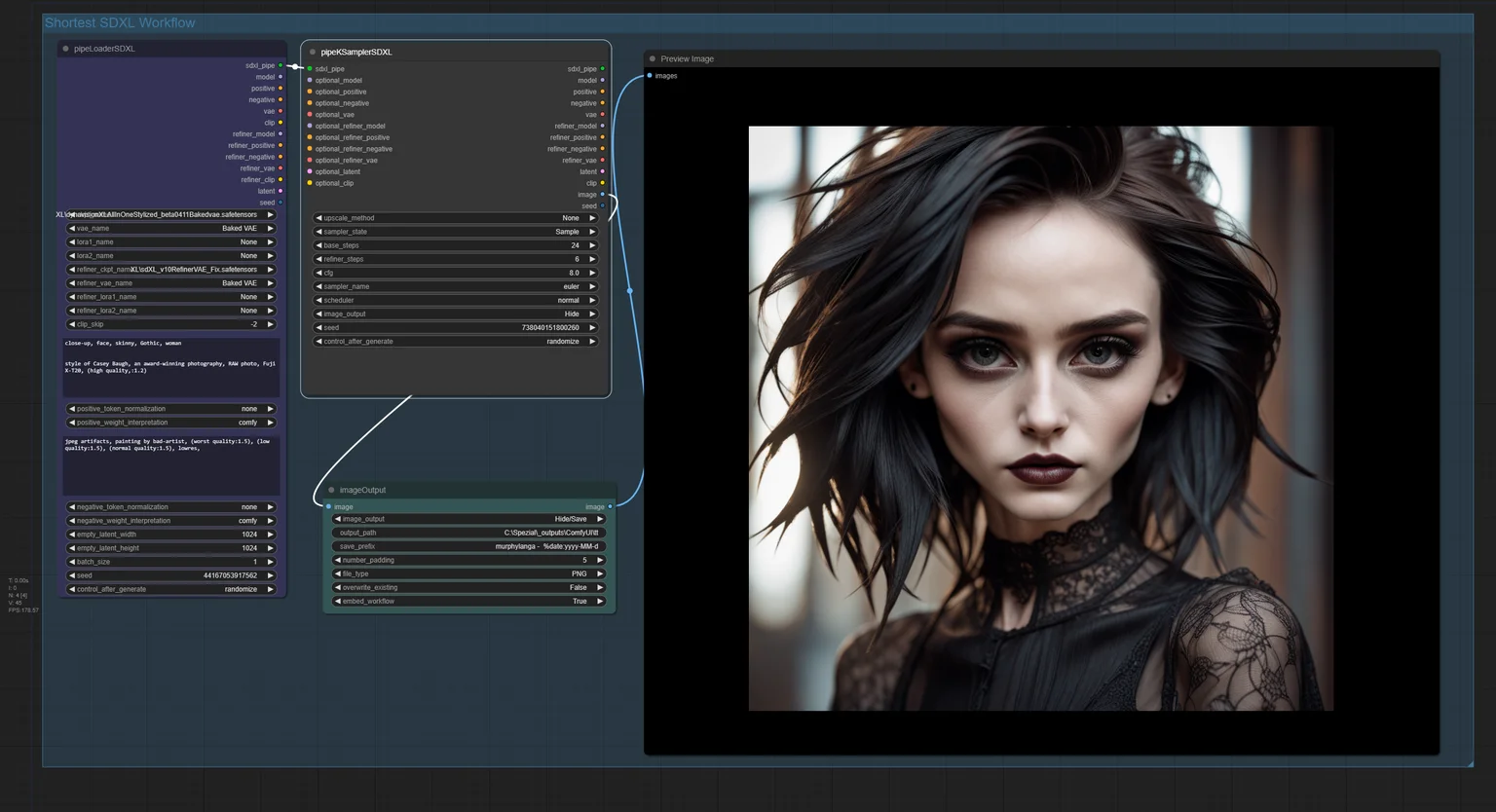The height and width of the screenshot is (812, 1496).
Task: Decrease clip_skip with its left arrow
Action: [x=71, y=324]
